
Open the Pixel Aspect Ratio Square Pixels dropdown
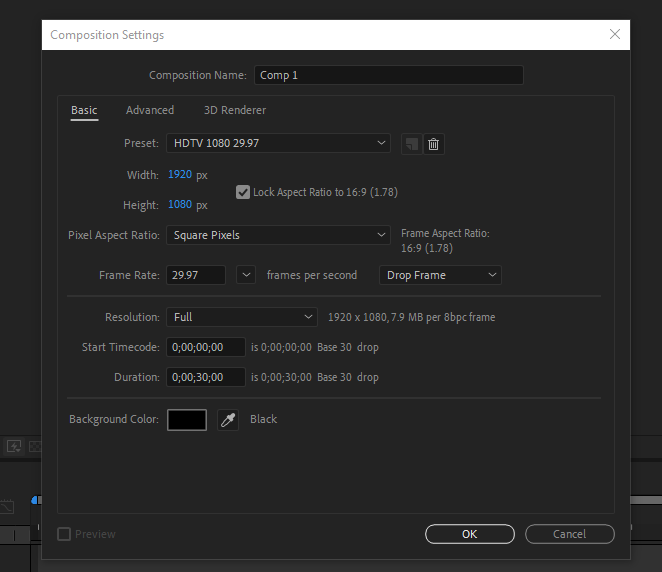tap(278, 235)
